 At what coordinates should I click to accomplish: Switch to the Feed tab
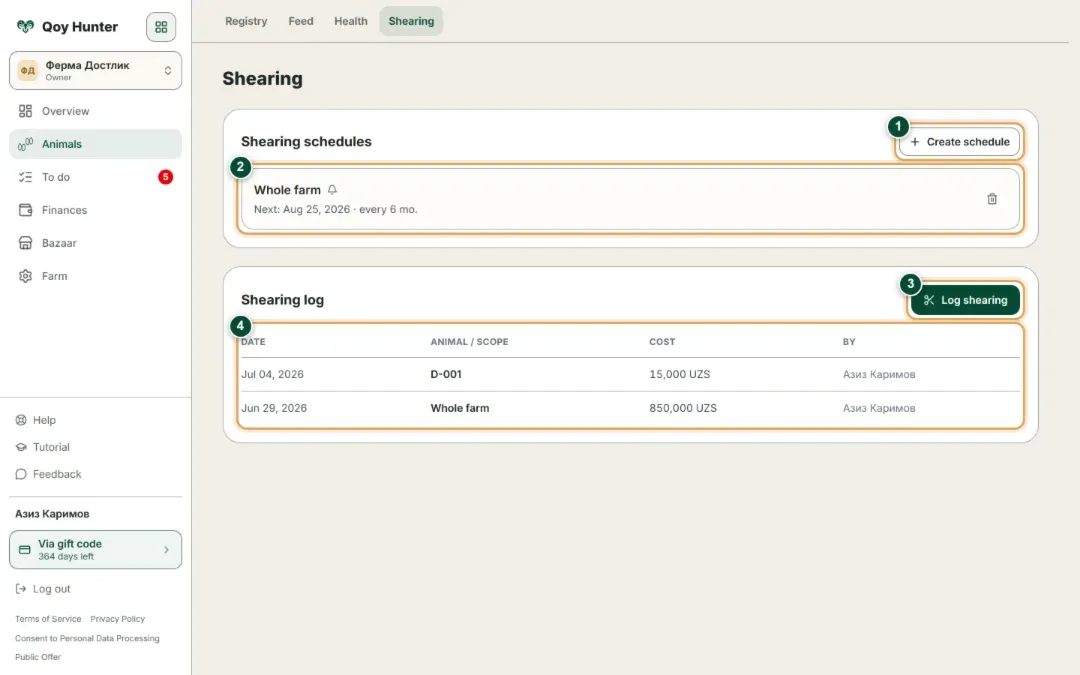point(301,21)
